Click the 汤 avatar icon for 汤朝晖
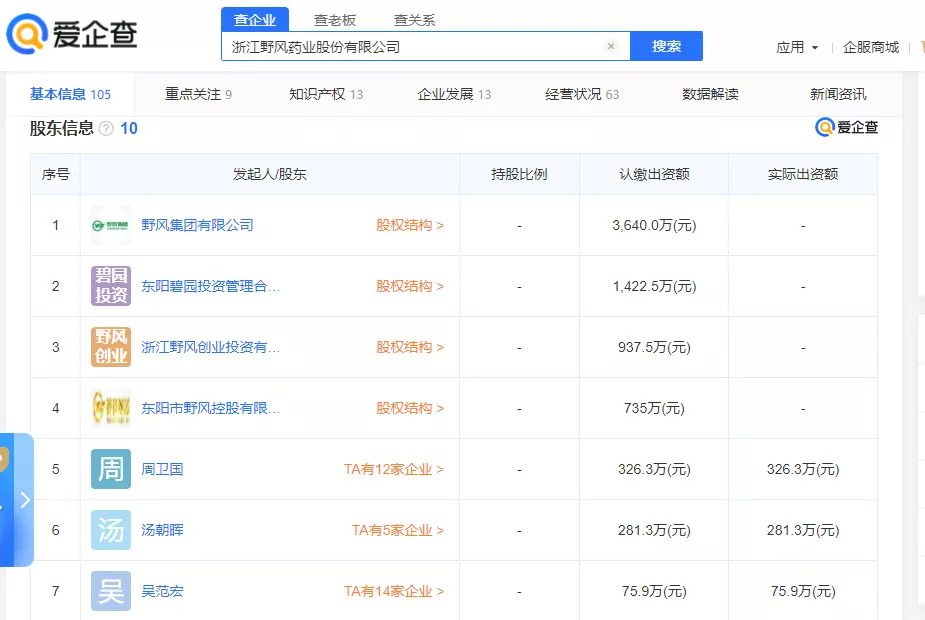The image size is (925, 620). (x=110, y=530)
